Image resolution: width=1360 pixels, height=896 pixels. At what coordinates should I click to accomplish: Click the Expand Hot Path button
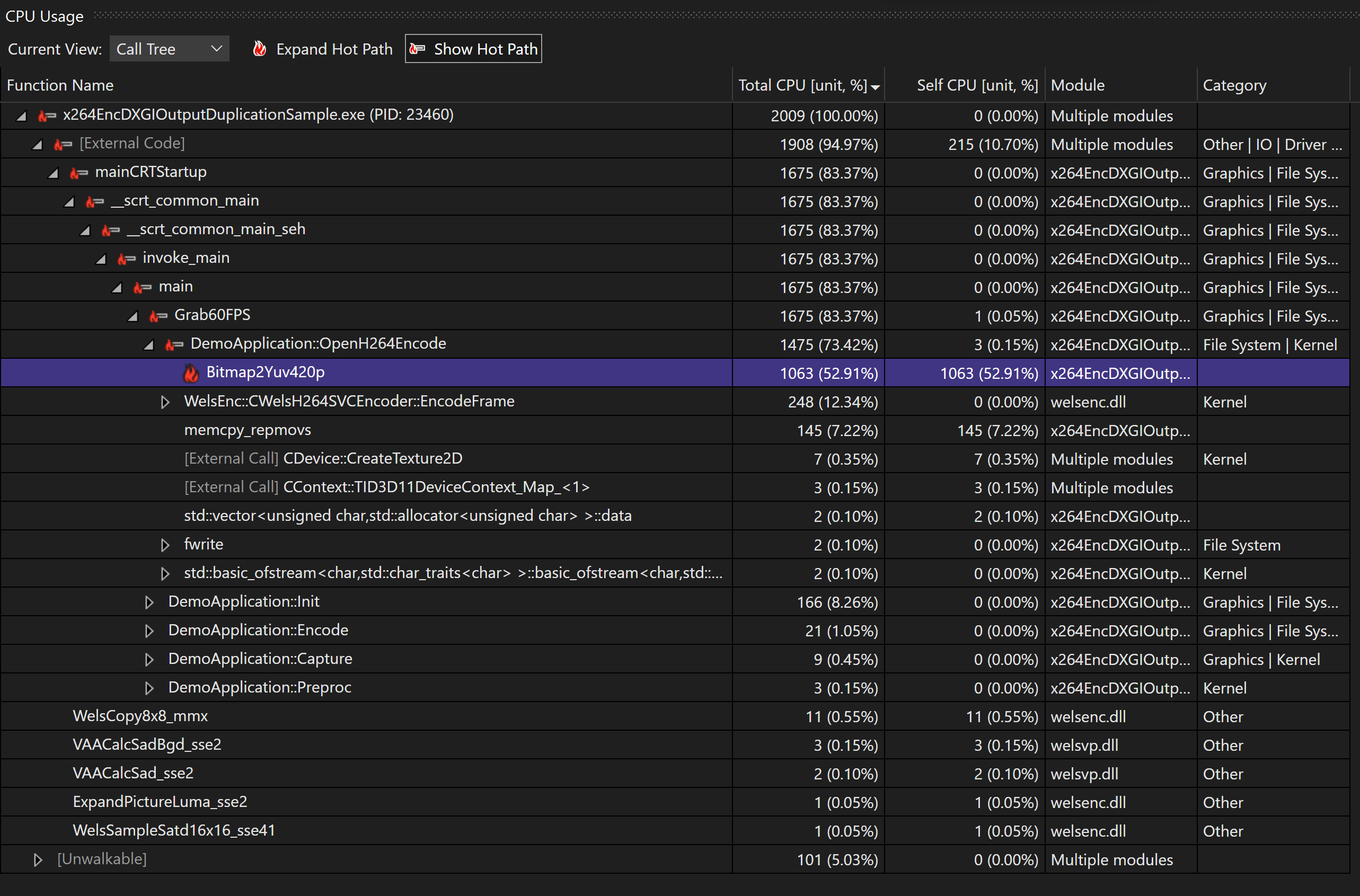(x=334, y=49)
